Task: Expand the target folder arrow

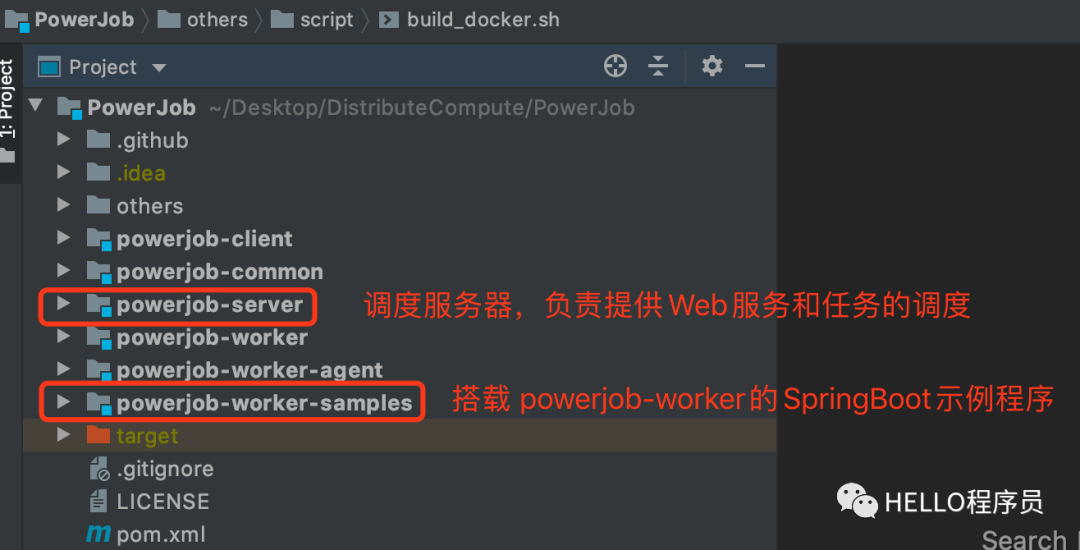Action: [63, 435]
